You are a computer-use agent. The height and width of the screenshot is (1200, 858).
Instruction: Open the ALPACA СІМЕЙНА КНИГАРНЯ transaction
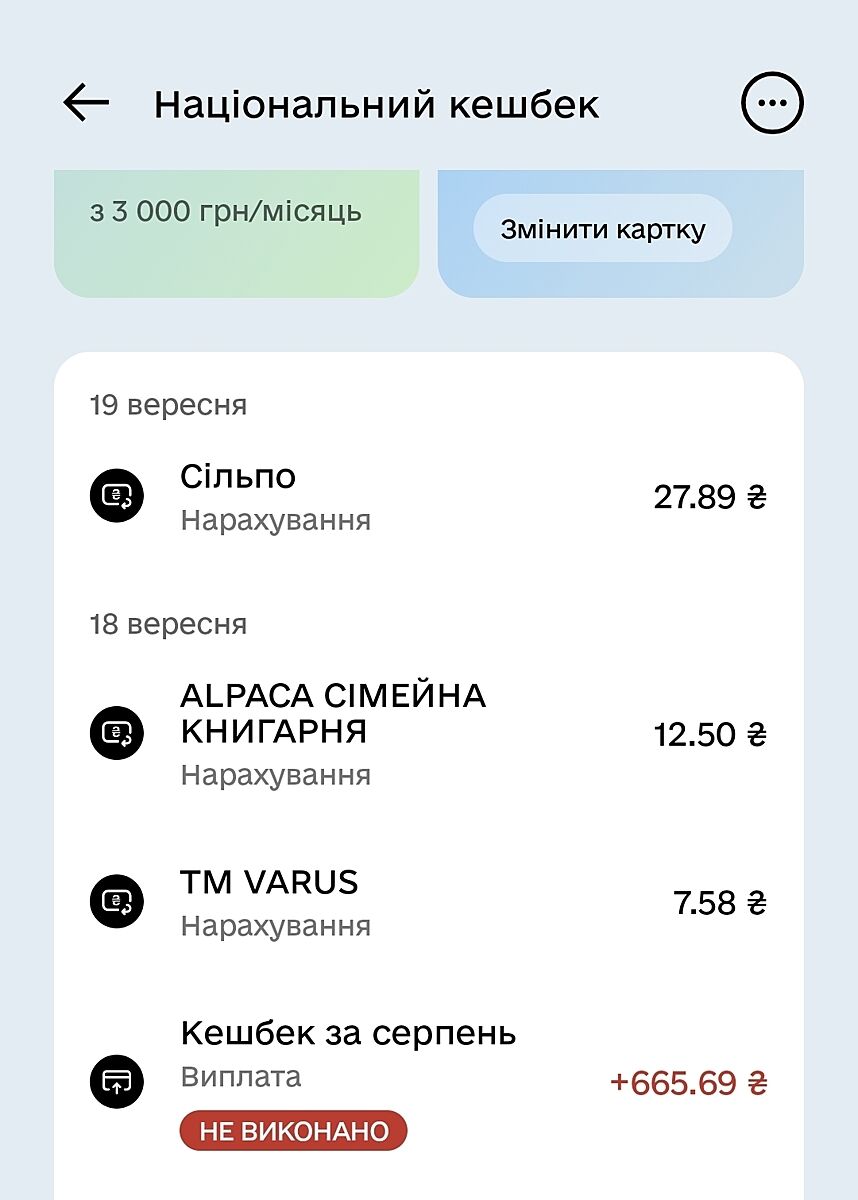point(332,714)
